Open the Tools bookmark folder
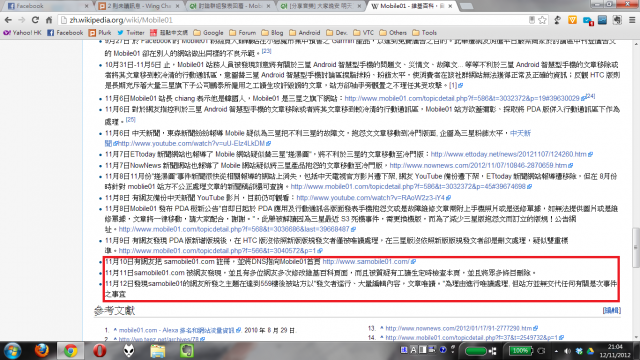640x360 pixels. click(424, 33)
